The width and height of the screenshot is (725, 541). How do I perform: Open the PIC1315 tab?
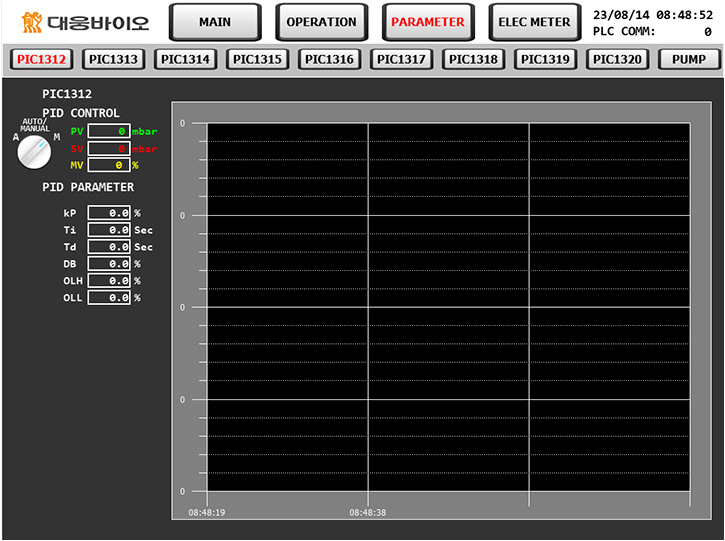coord(258,59)
